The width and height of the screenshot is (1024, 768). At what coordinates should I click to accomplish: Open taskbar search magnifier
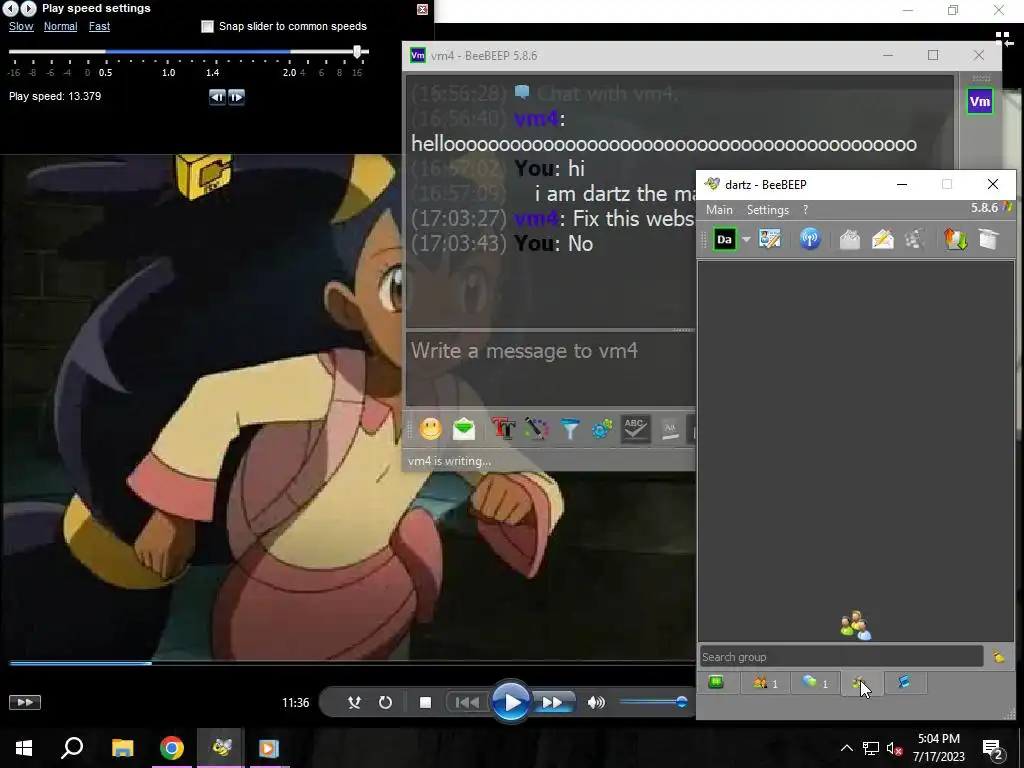click(72, 748)
